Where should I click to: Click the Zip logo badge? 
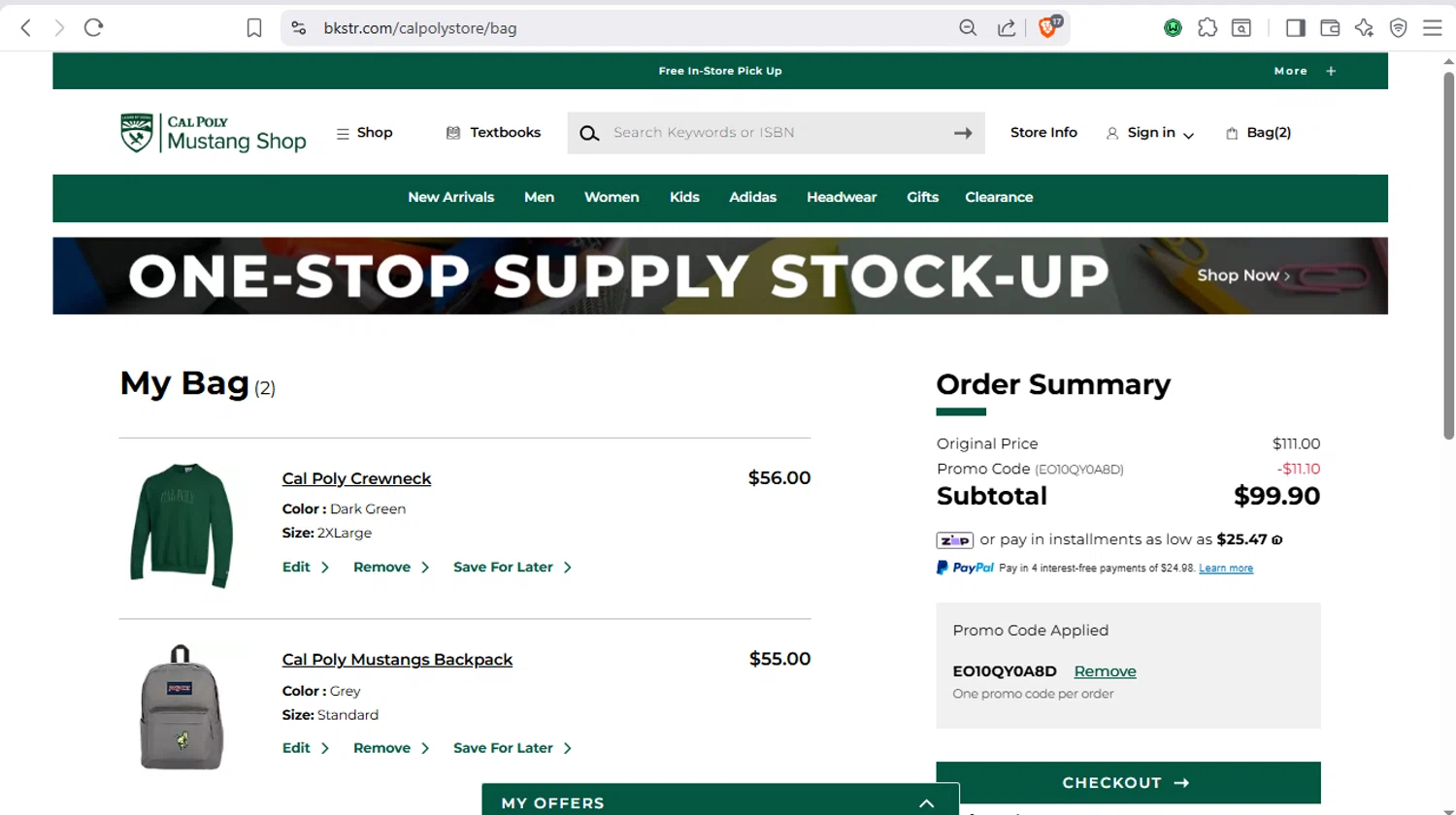click(954, 540)
